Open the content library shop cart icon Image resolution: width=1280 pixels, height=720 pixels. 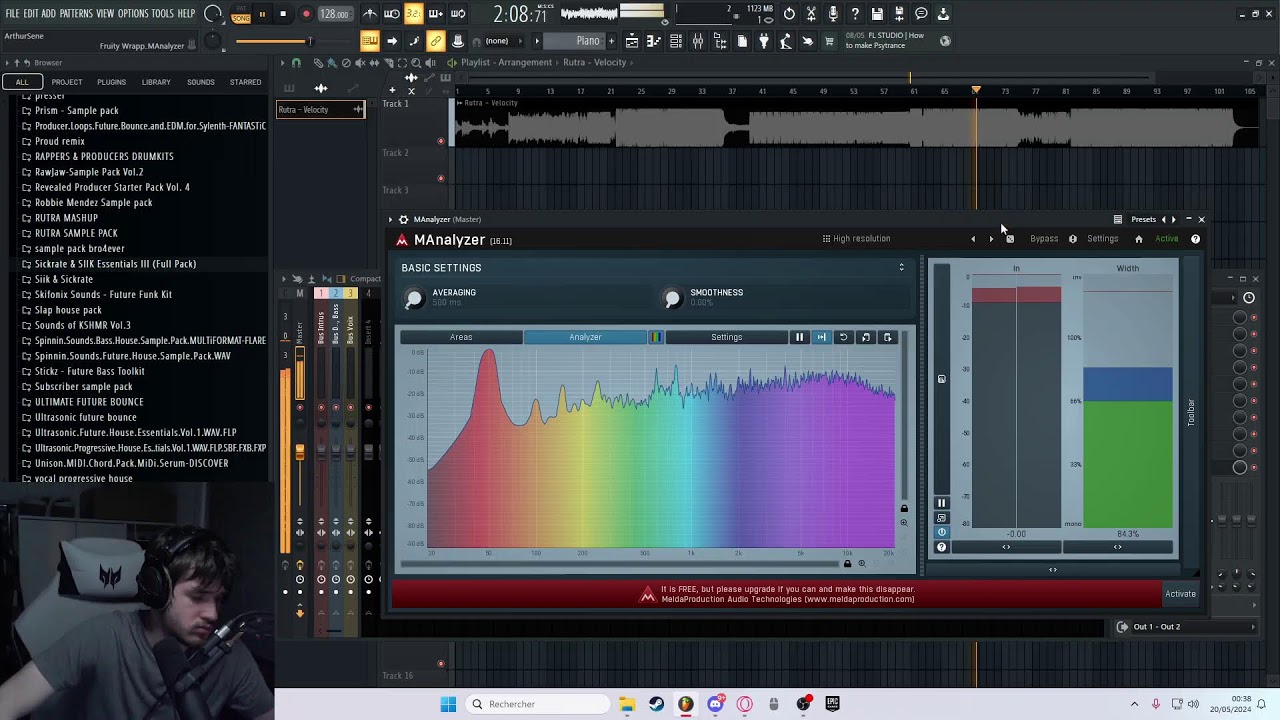829,41
